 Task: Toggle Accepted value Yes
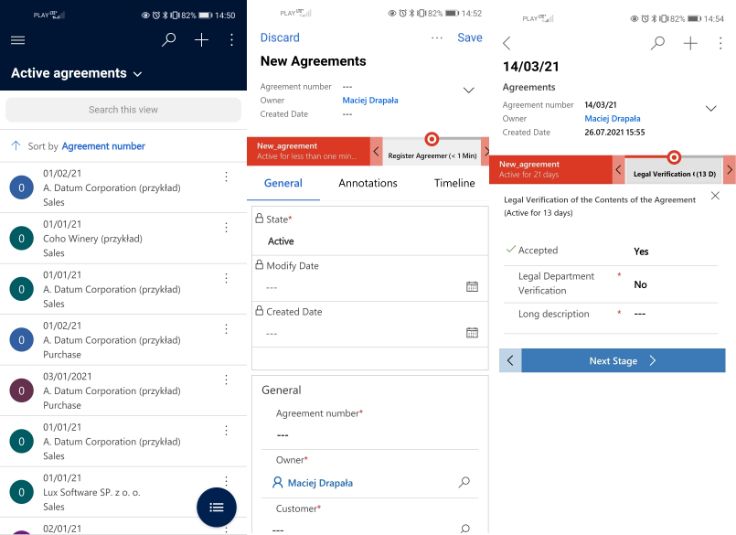pyautogui.click(x=641, y=252)
